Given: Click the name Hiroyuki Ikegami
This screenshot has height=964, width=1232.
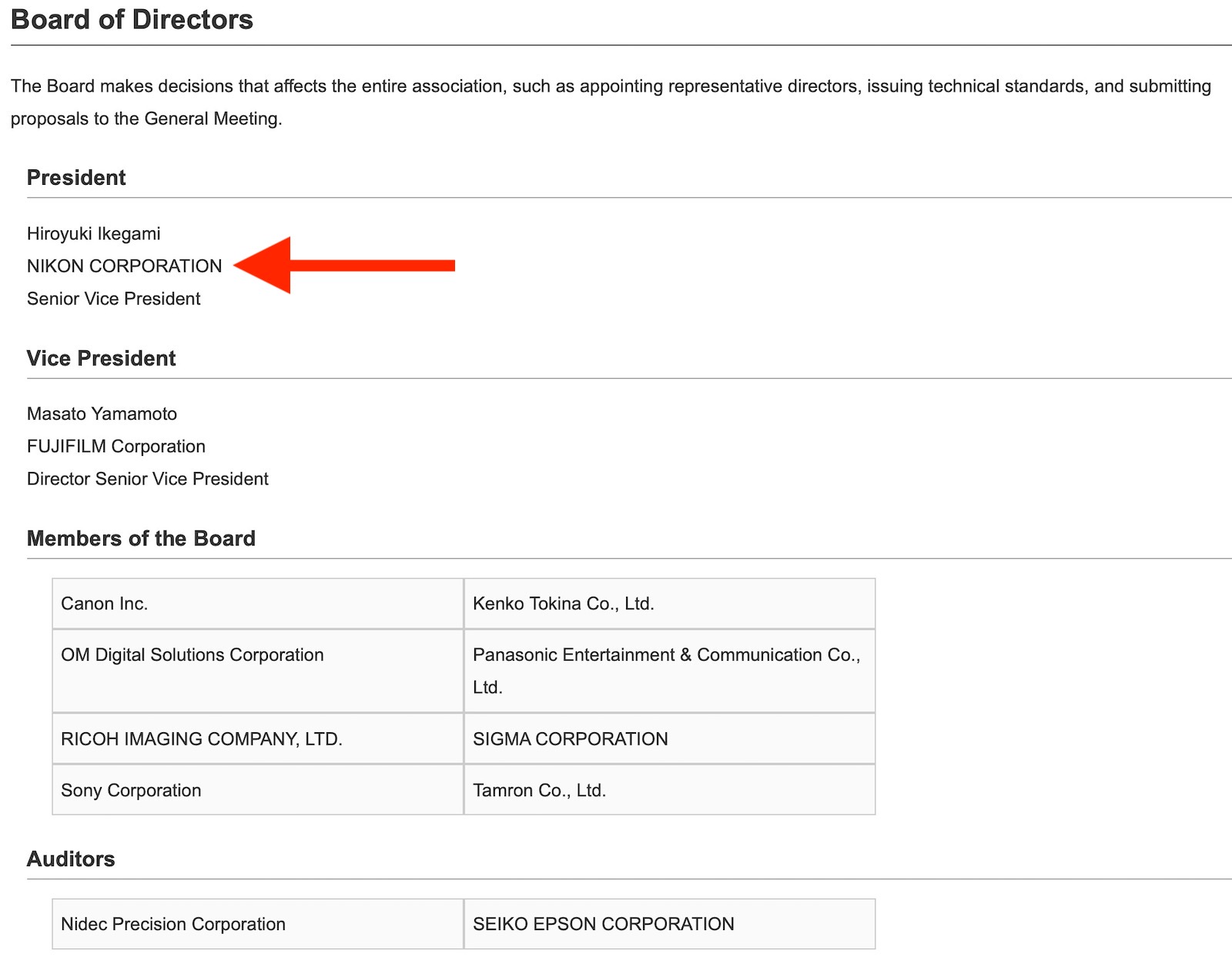Looking at the screenshot, I should [x=94, y=234].
